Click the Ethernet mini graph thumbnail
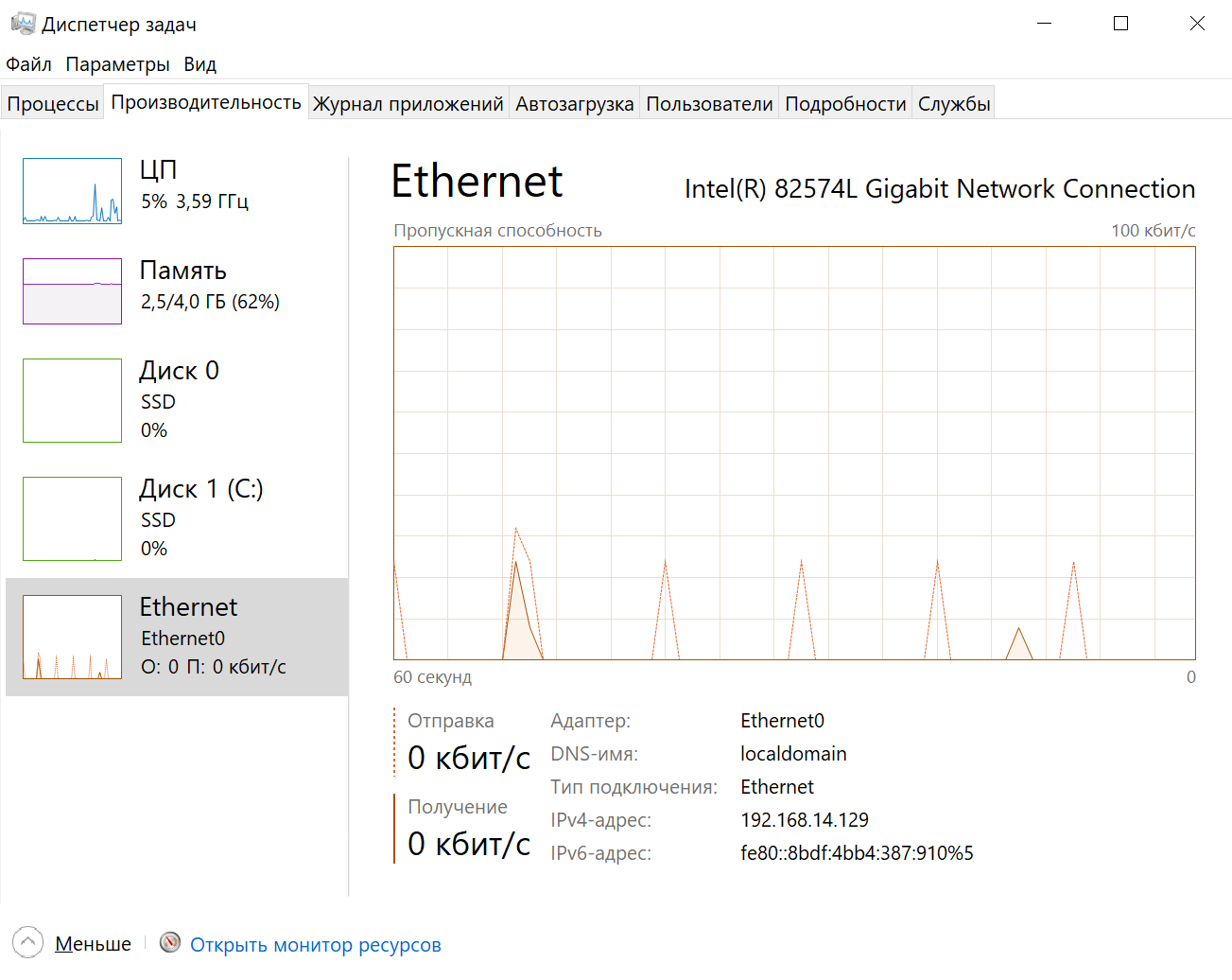The width and height of the screenshot is (1232, 980). (73, 637)
